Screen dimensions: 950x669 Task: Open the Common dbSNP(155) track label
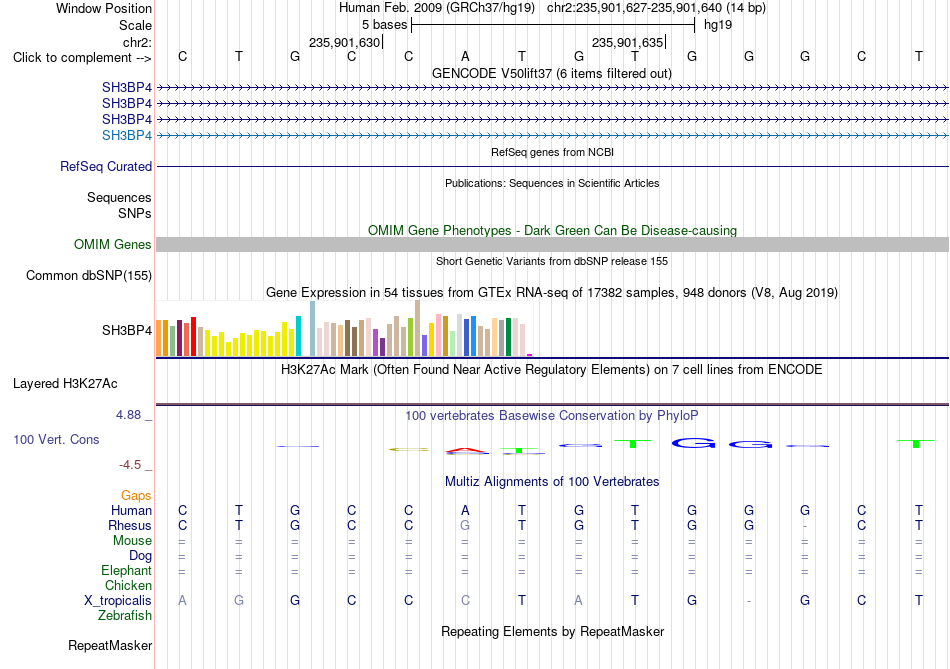click(89, 276)
